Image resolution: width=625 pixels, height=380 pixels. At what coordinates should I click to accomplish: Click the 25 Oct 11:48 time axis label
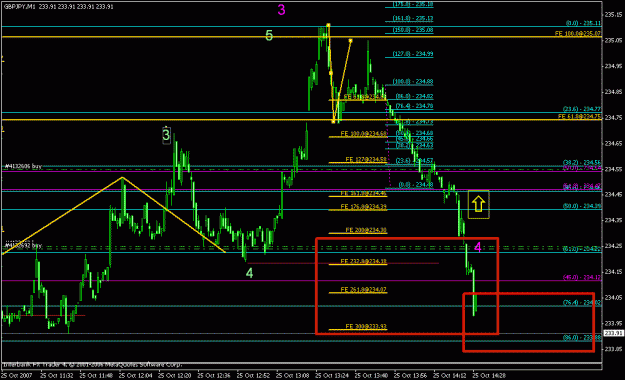pos(96,376)
